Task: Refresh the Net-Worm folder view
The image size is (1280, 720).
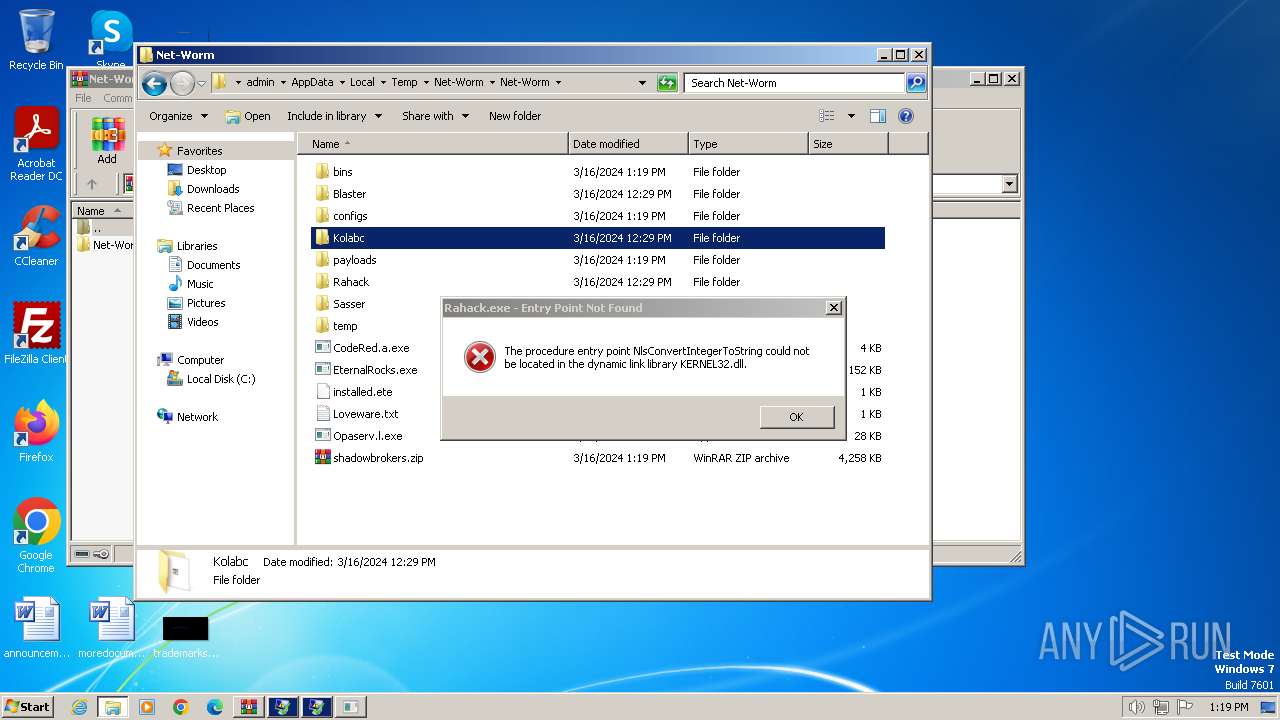Action: pyautogui.click(x=667, y=83)
